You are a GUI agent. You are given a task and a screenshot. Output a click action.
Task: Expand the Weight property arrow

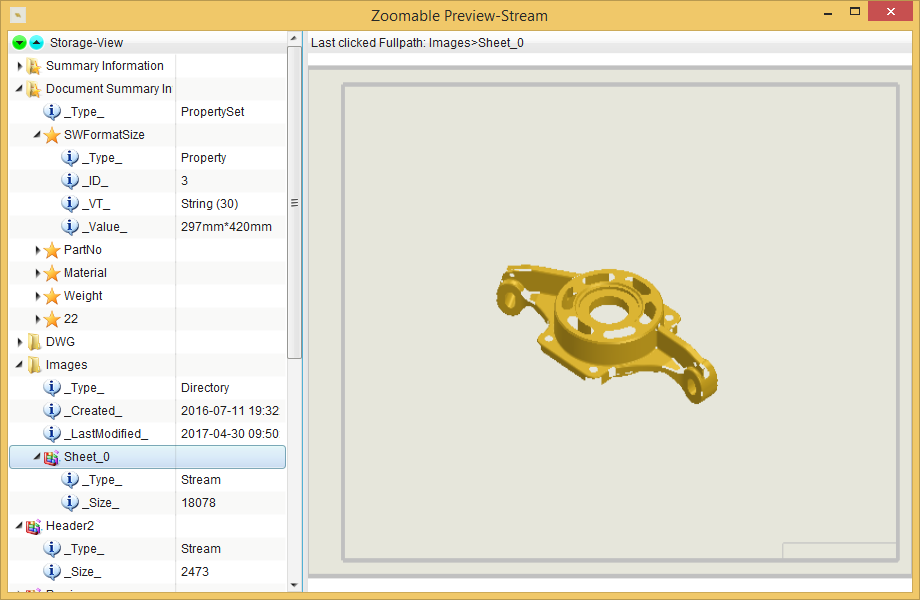pos(38,296)
